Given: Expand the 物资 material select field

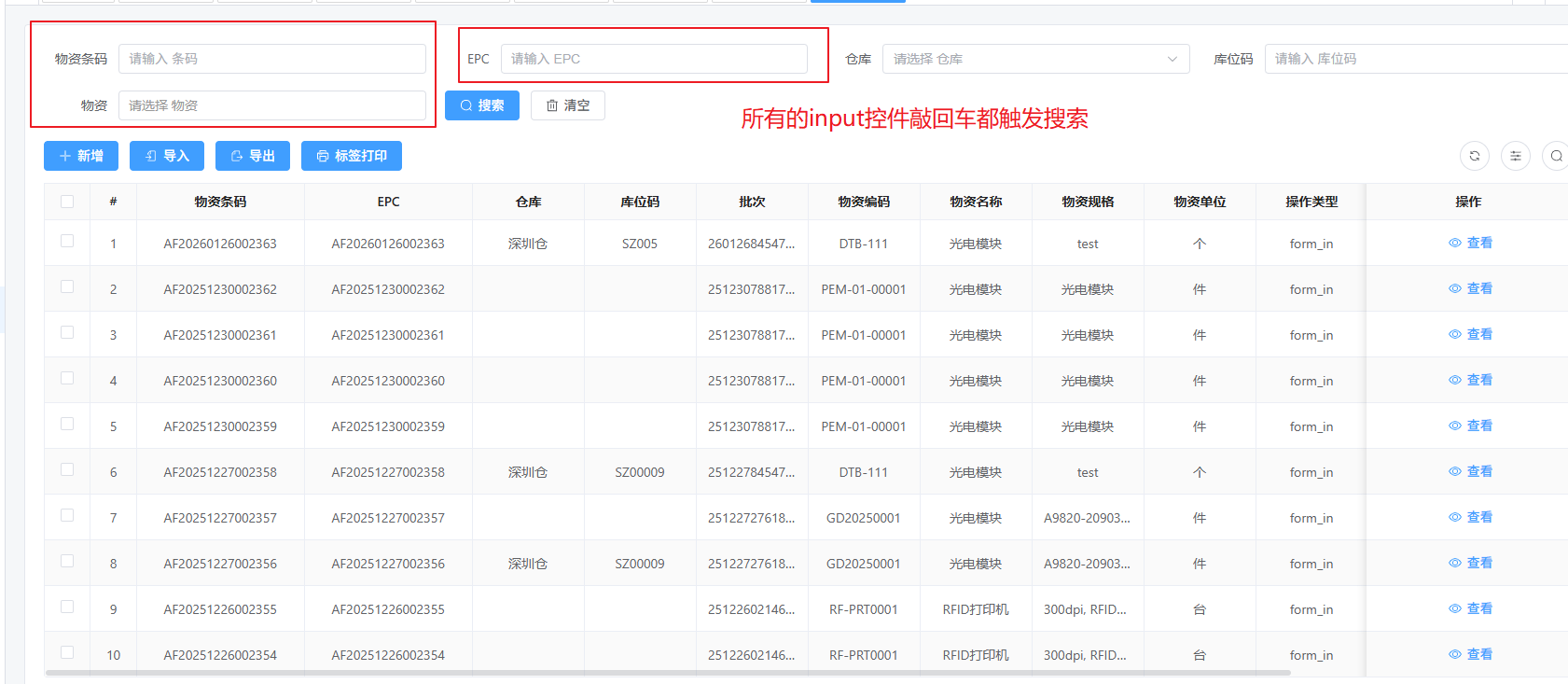Looking at the screenshot, I should coord(271,105).
